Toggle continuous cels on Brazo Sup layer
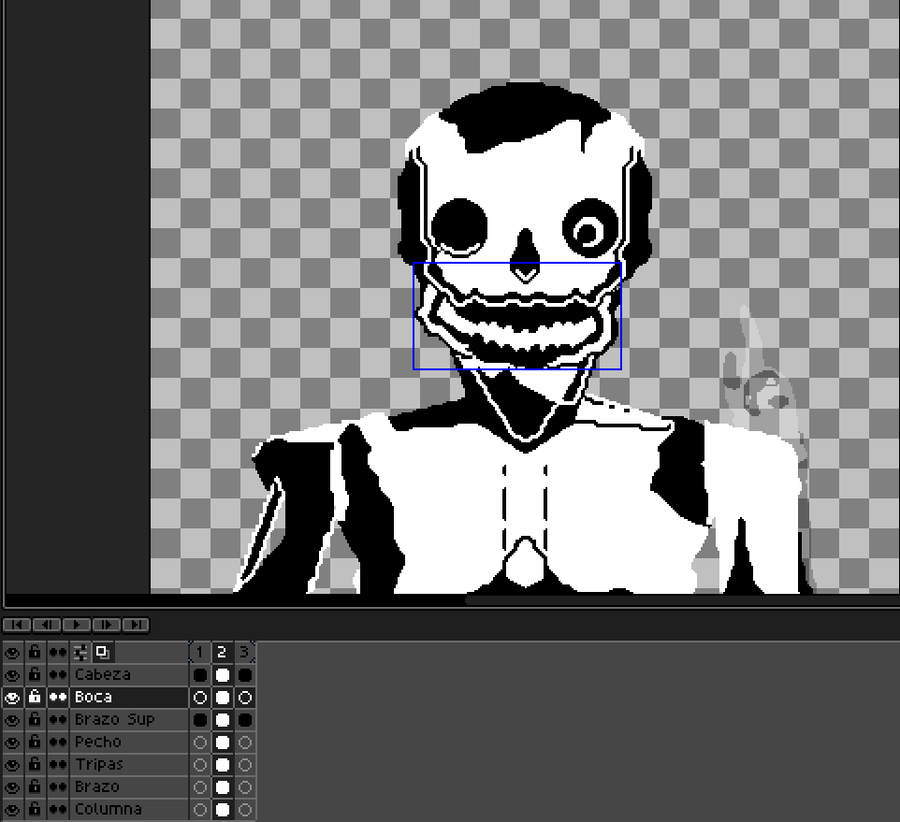900x822 pixels. click(57, 719)
